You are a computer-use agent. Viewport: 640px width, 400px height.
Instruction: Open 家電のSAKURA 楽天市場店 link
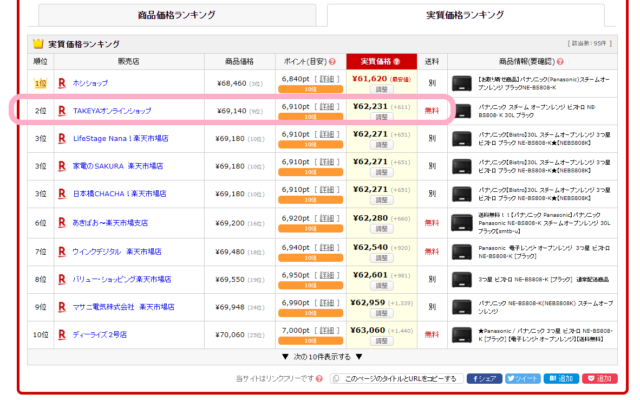(x=118, y=167)
